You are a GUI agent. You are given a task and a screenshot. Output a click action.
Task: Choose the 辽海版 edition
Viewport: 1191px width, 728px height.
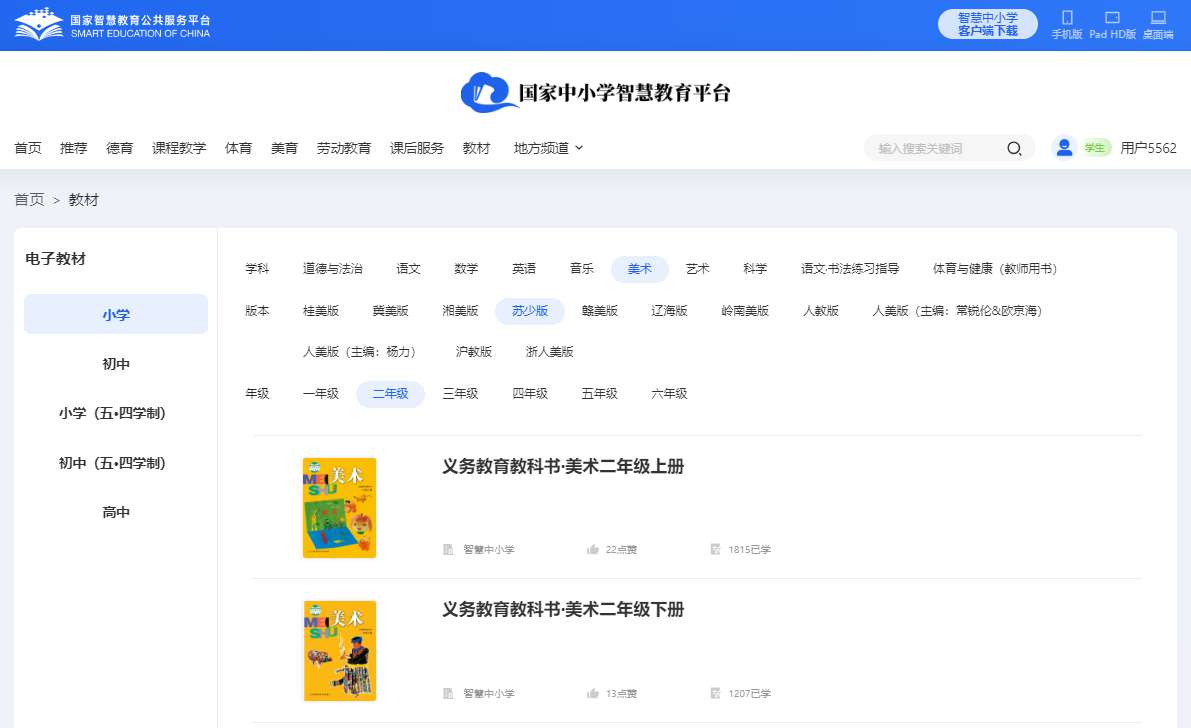point(669,311)
